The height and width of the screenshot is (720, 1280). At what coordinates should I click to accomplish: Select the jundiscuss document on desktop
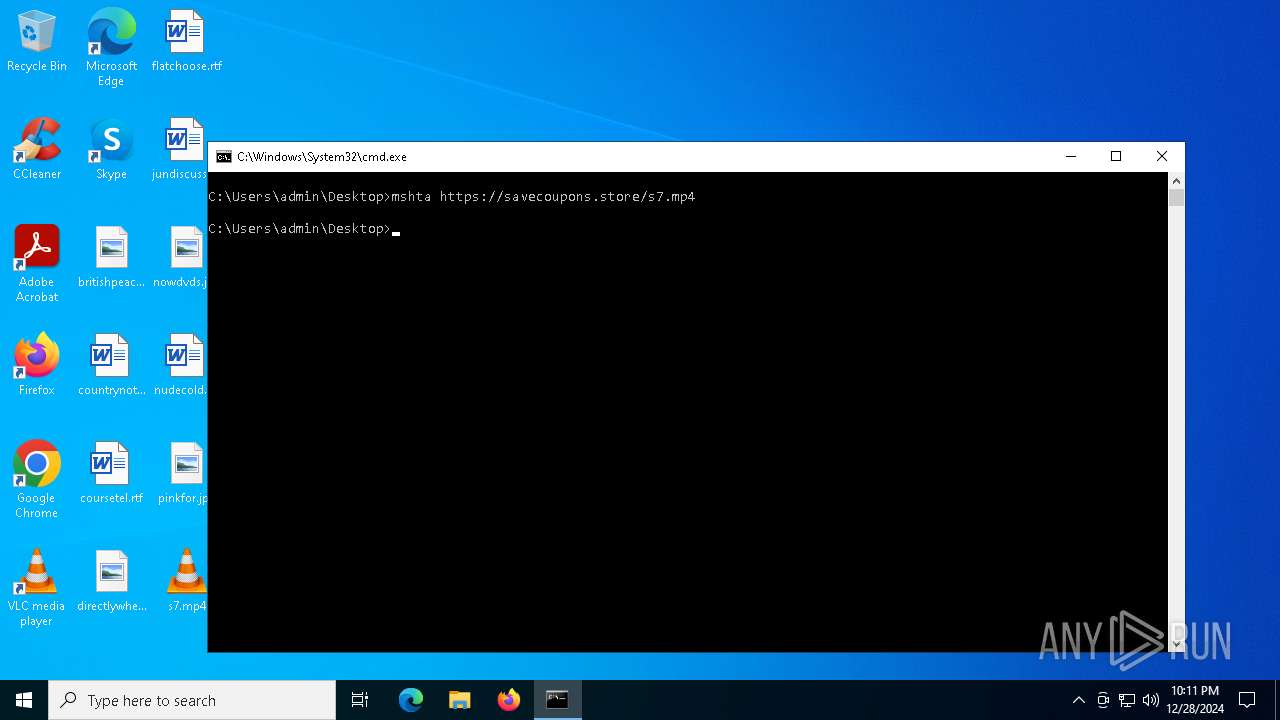click(x=180, y=150)
